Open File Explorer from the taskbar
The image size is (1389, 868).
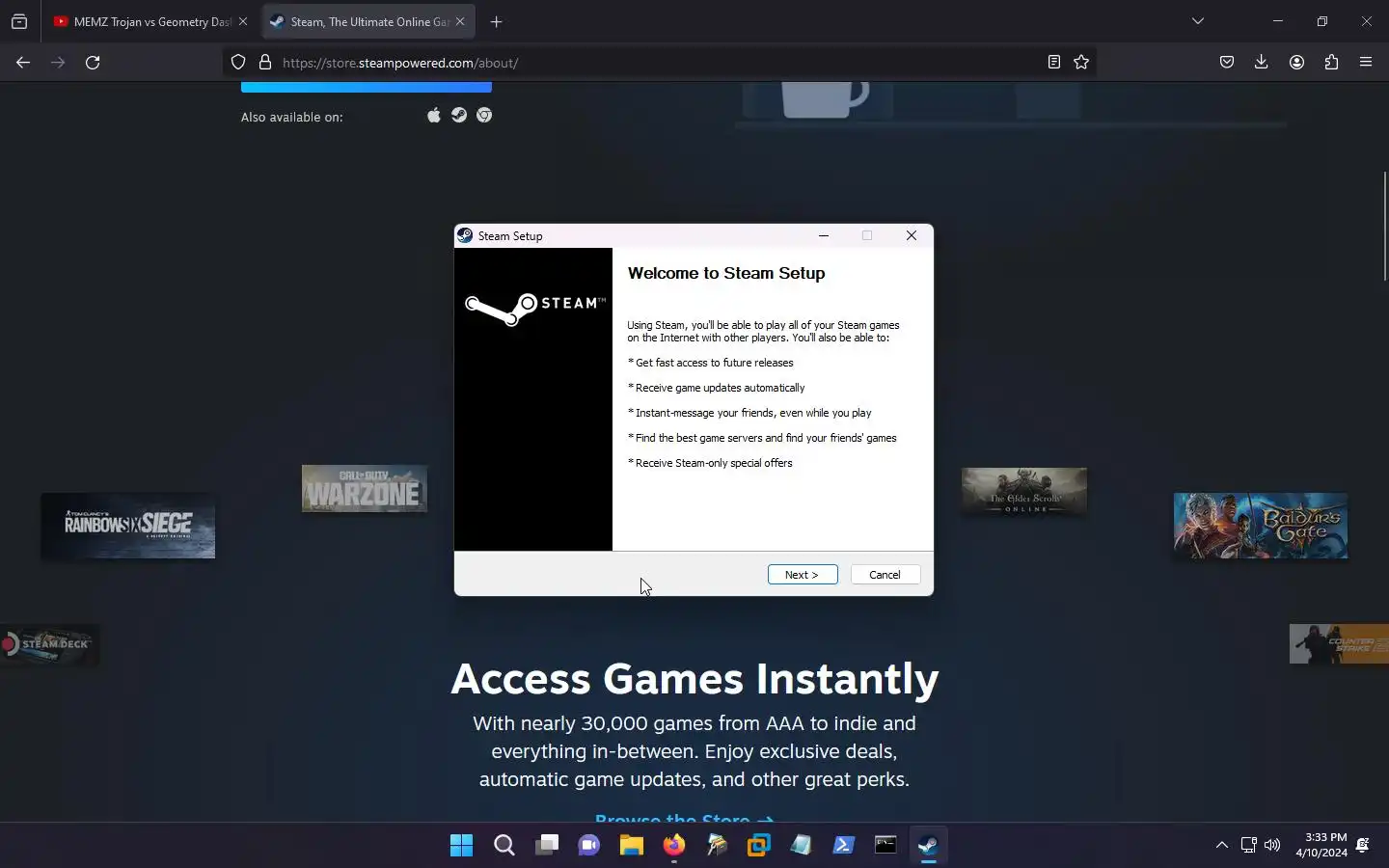(631, 845)
